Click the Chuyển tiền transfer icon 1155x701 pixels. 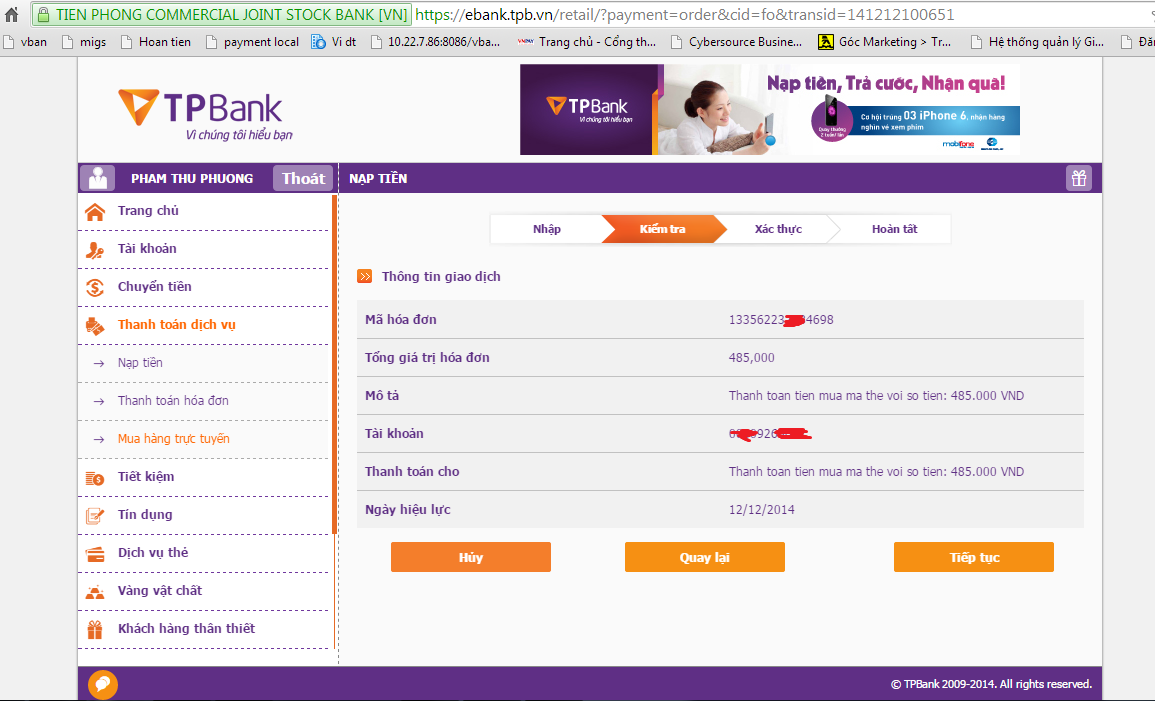coord(95,287)
